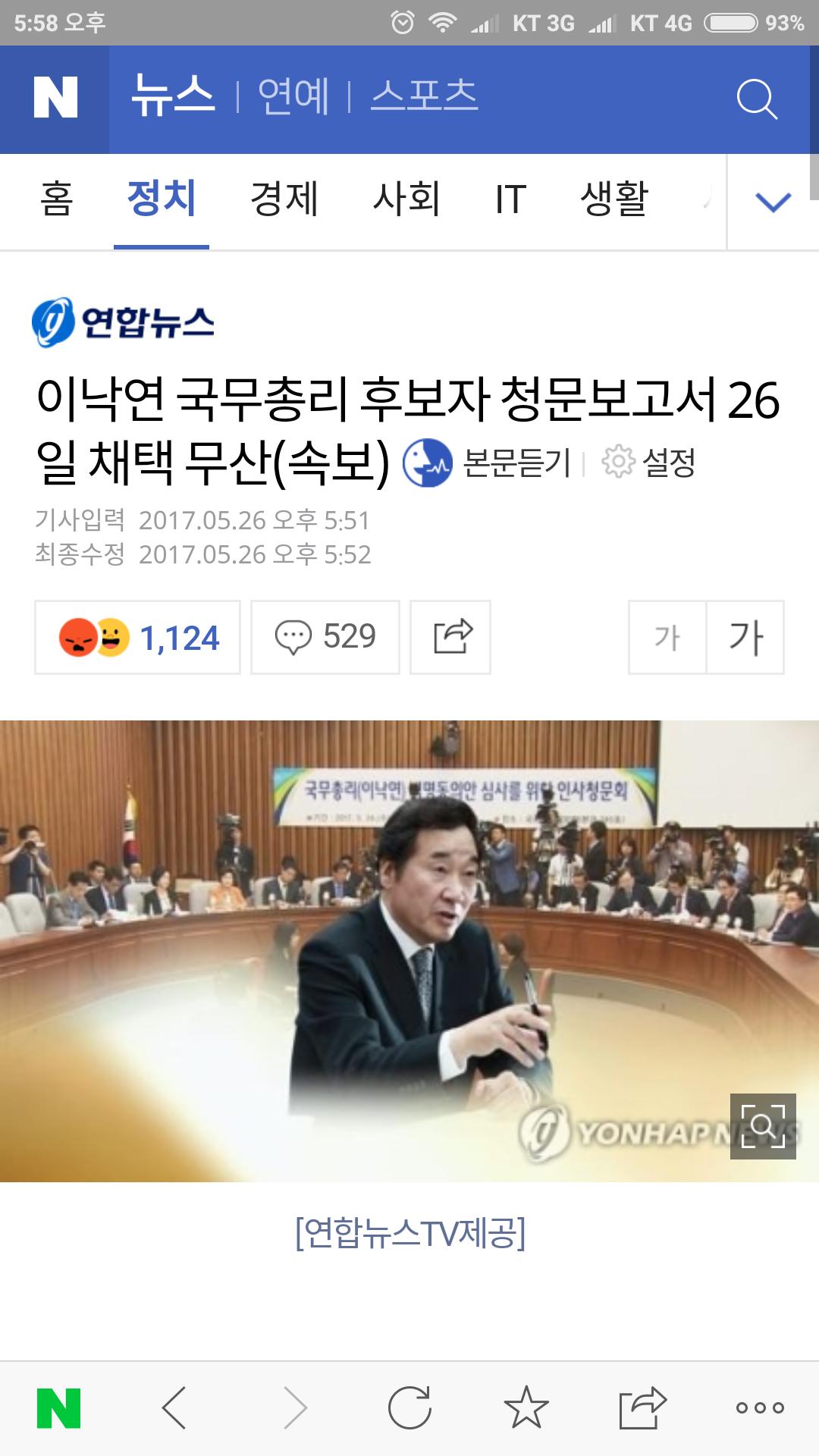
Task: Select the smaller font 가 button
Action: click(x=667, y=637)
